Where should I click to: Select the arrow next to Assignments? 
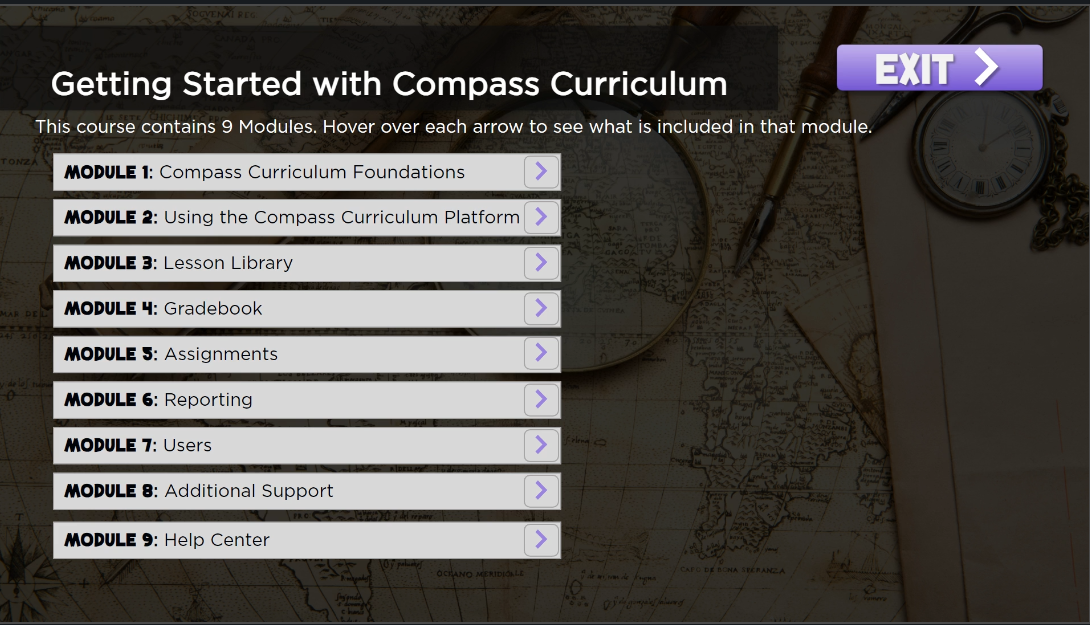pos(541,354)
